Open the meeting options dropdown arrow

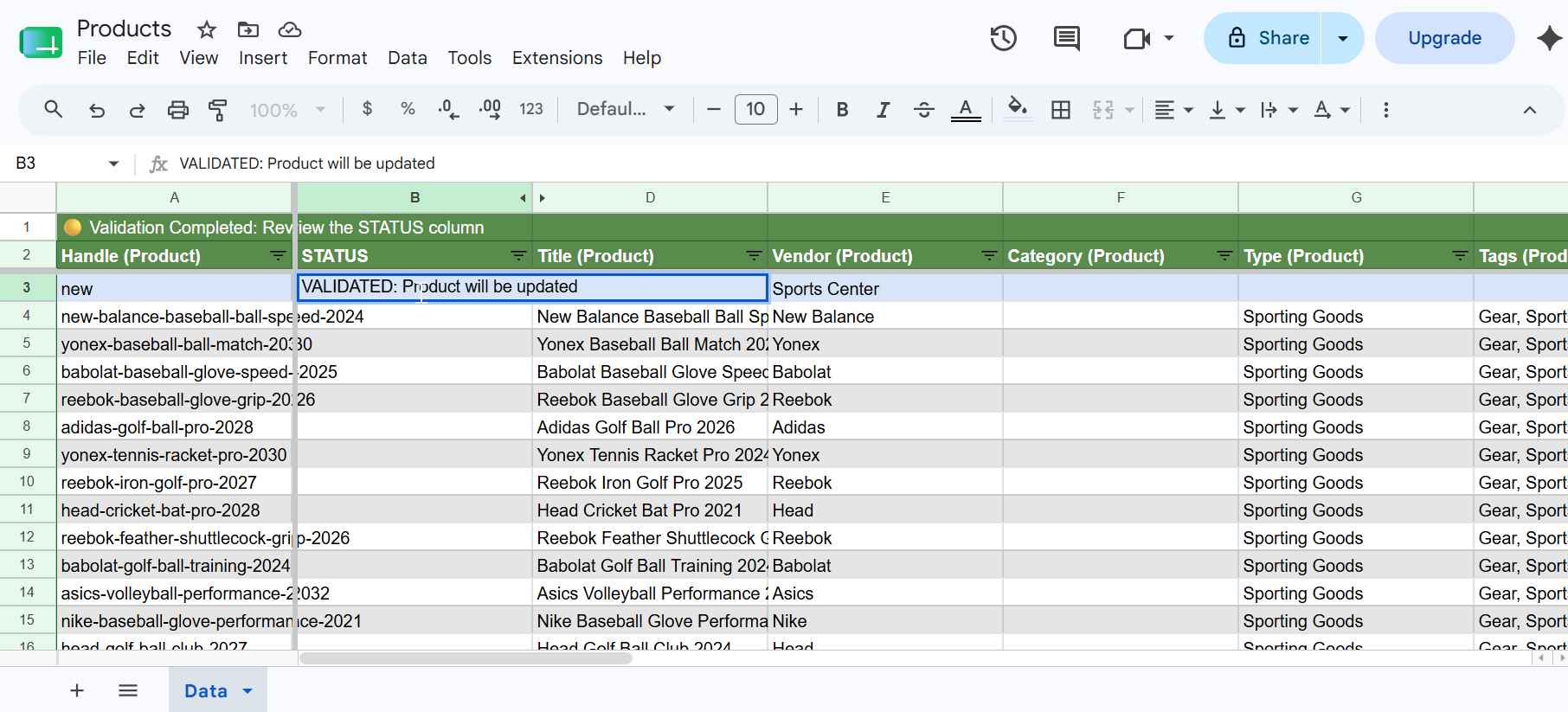tap(1169, 38)
